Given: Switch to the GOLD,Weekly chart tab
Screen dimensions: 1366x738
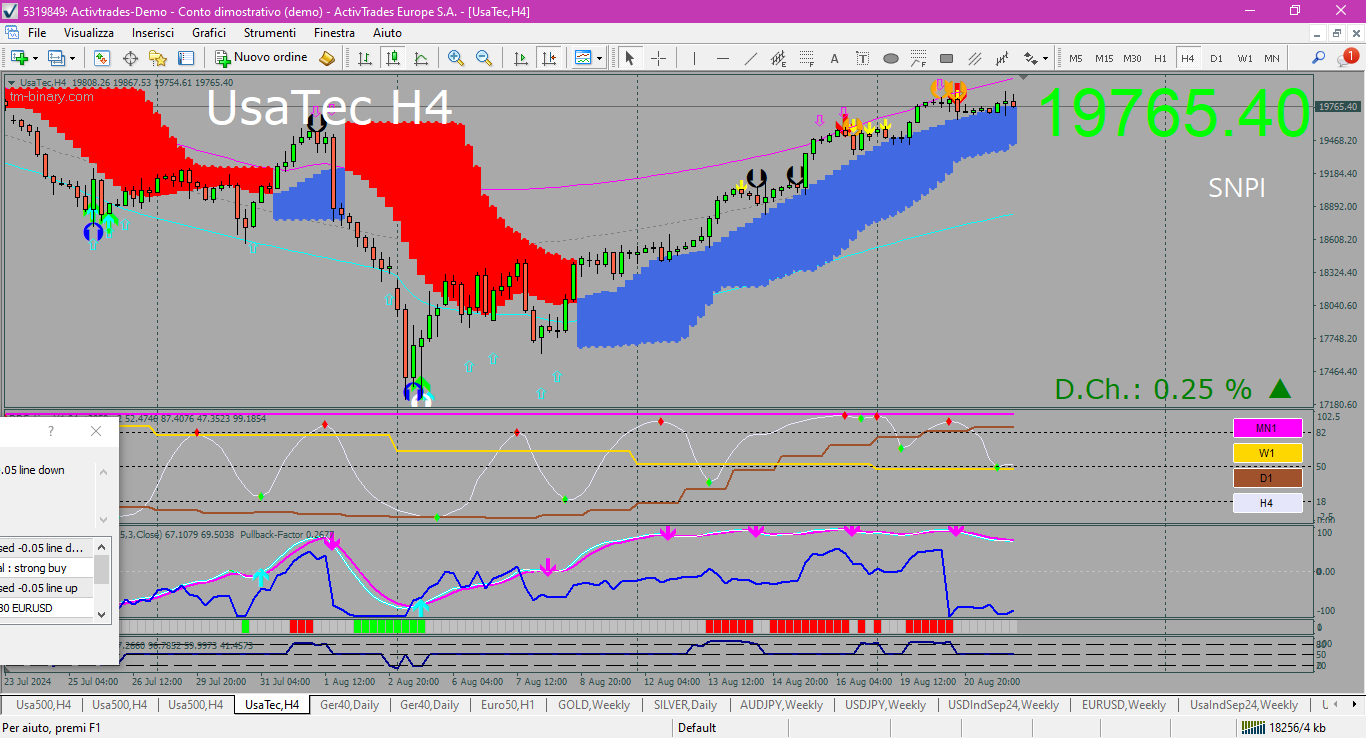Looking at the screenshot, I should 593,705.
